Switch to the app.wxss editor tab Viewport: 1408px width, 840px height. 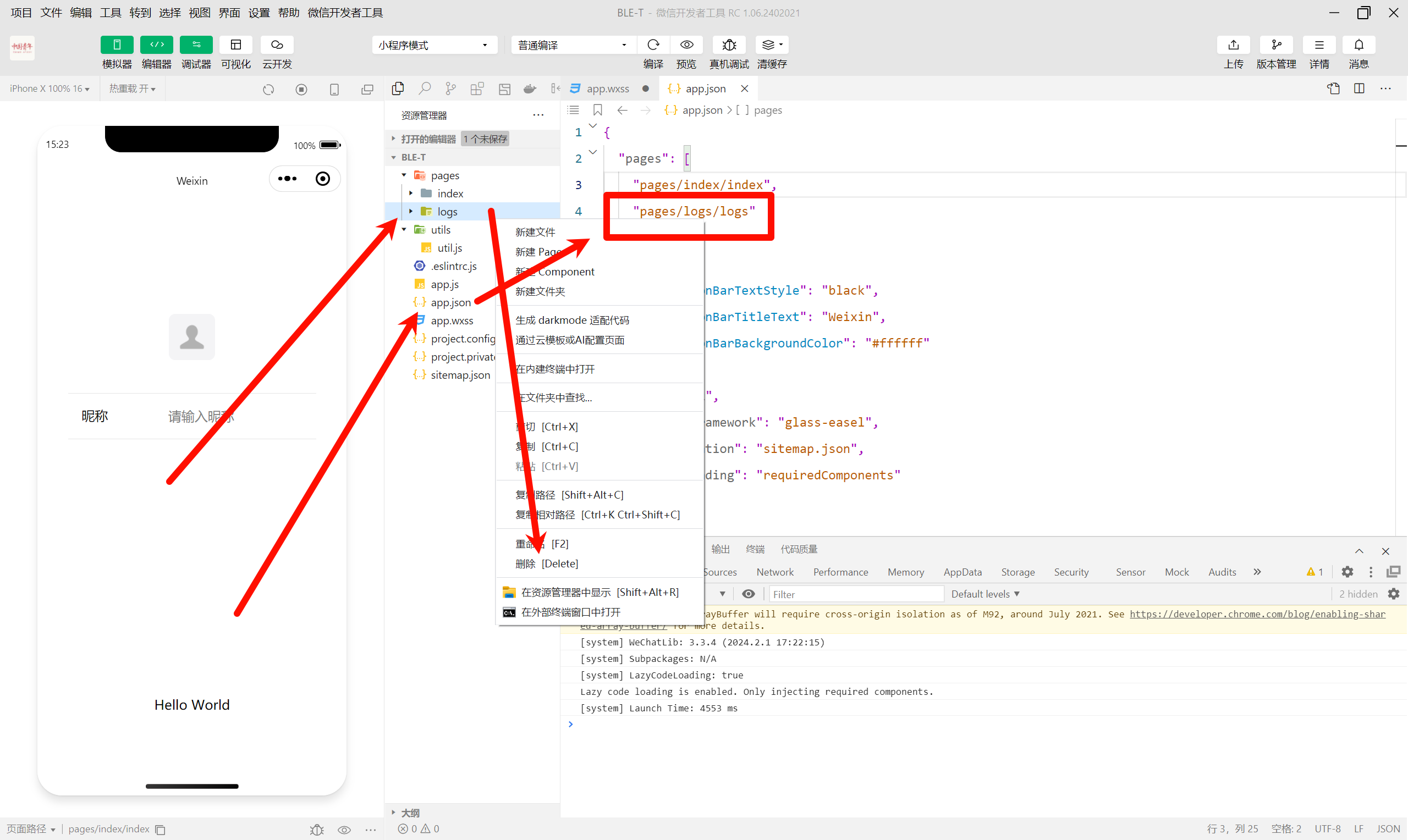pyautogui.click(x=607, y=89)
